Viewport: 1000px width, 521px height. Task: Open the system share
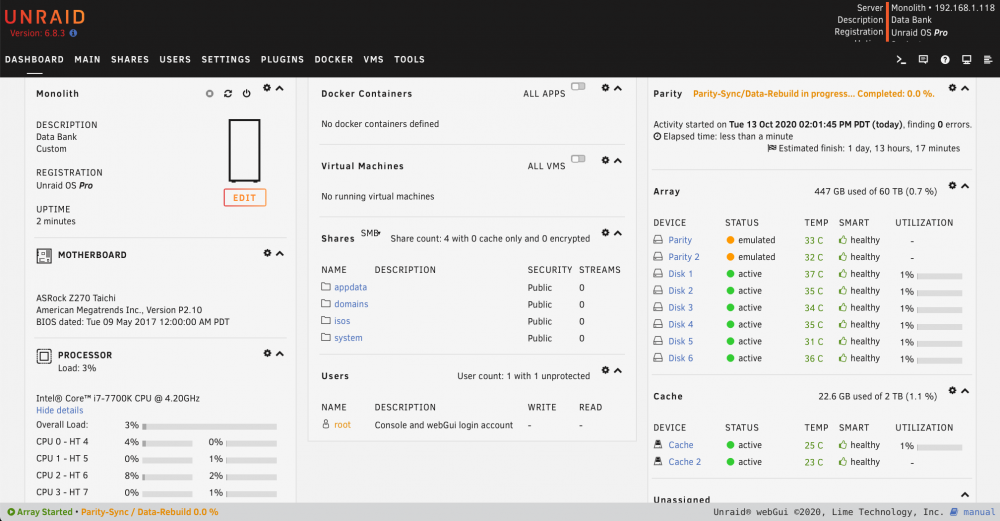click(x=348, y=338)
